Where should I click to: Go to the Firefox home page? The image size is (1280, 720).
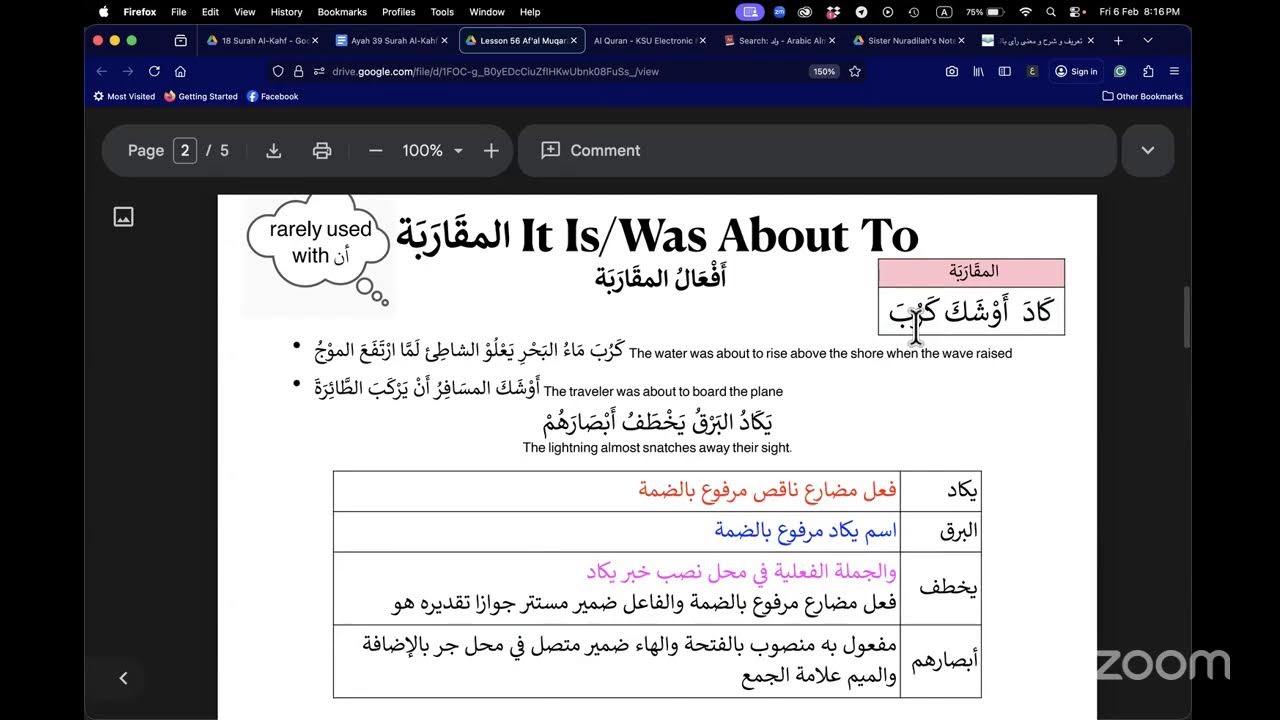pos(180,71)
